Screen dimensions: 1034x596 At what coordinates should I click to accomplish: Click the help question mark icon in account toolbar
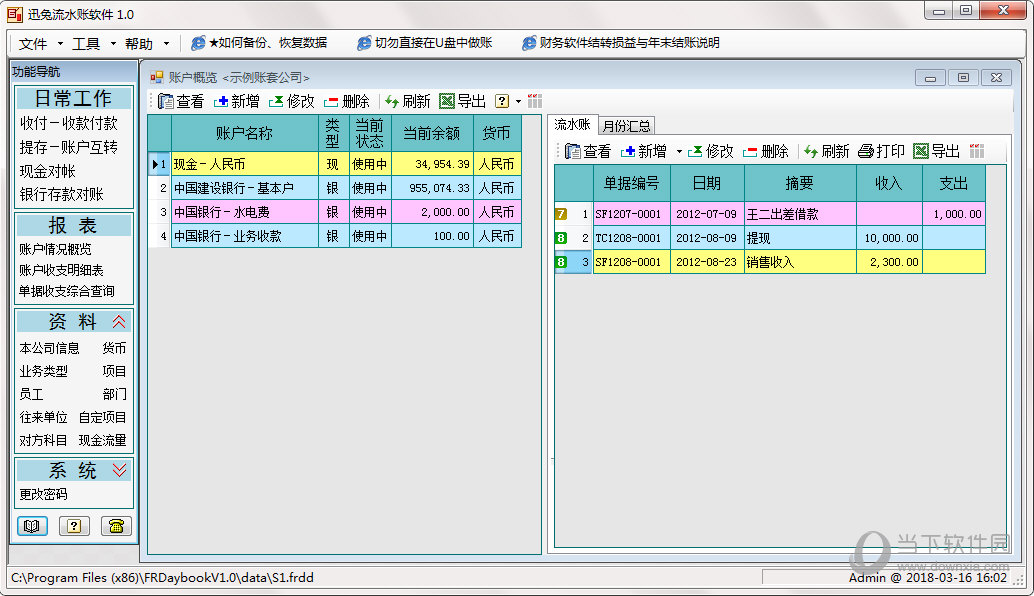coord(502,101)
